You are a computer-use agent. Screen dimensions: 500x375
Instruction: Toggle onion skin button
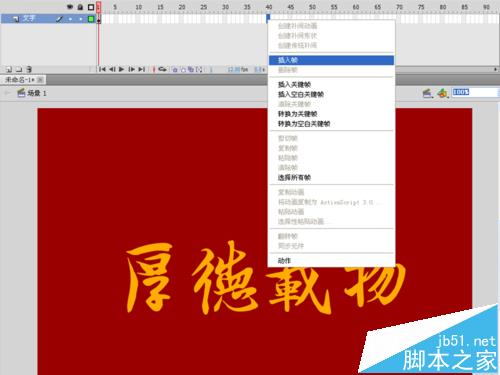pyautogui.click(x=175, y=70)
